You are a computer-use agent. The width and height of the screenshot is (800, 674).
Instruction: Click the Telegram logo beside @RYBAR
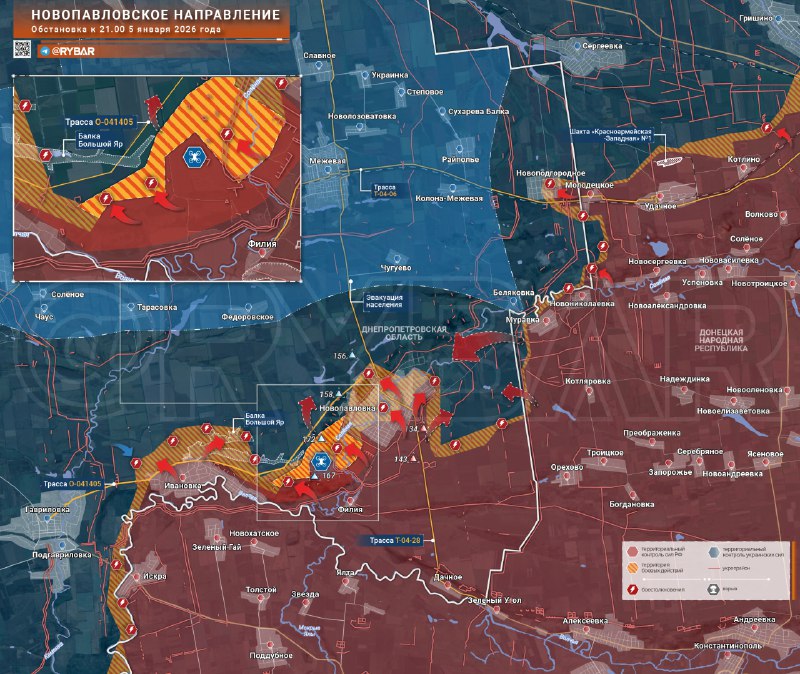(x=45, y=49)
